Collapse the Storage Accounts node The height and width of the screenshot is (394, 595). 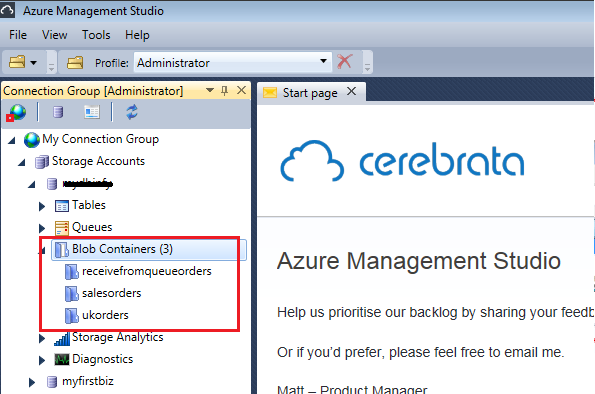(22, 163)
